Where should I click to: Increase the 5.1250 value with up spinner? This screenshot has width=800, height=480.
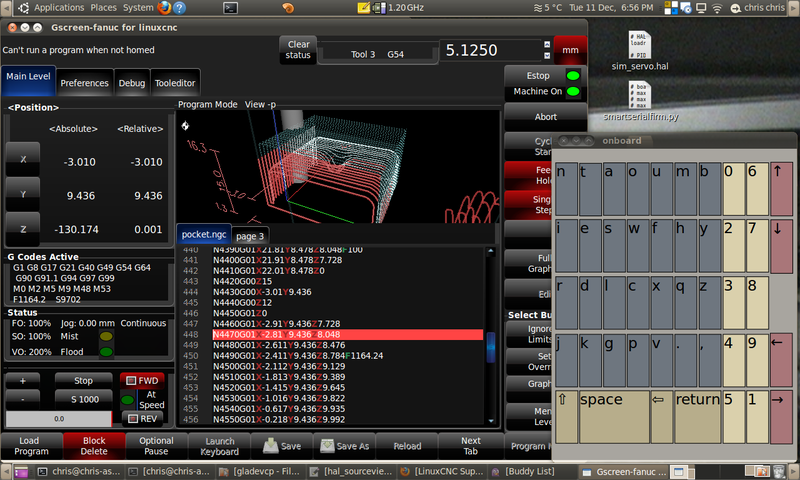click(547, 44)
